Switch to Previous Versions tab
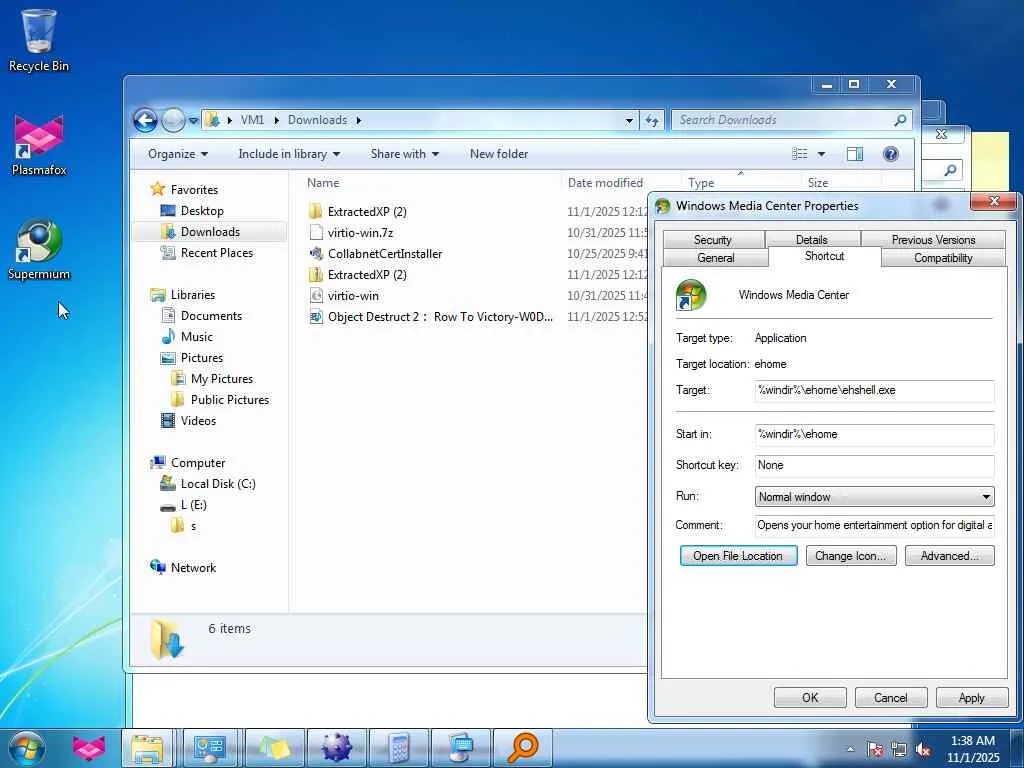The width and height of the screenshot is (1024, 768). click(933, 240)
